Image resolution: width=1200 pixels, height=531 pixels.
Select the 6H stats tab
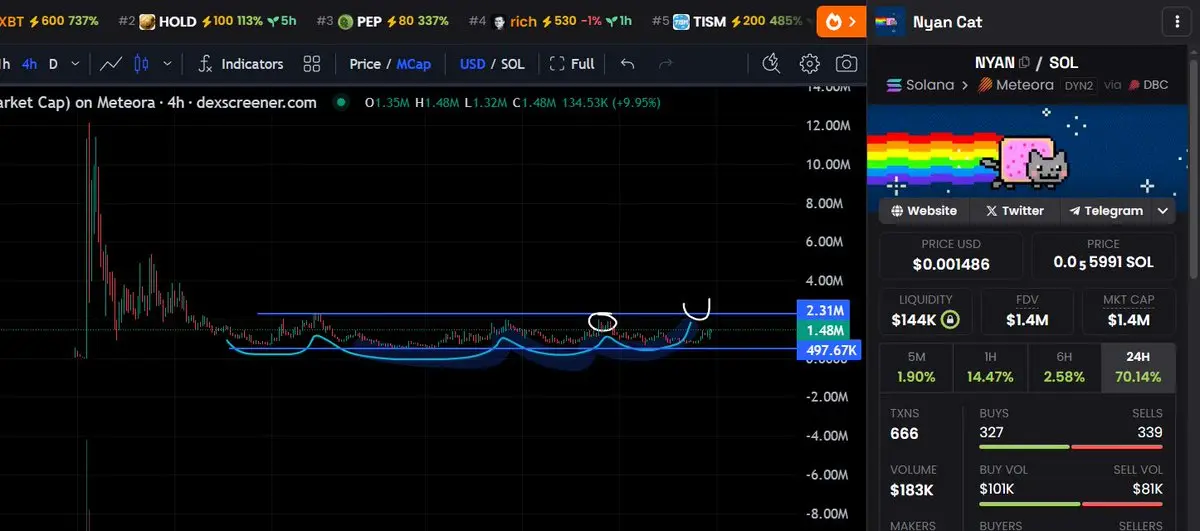point(1063,368)
